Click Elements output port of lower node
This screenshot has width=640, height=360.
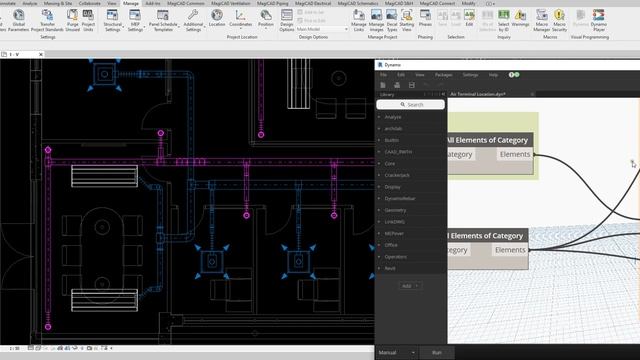pos(510,250)
